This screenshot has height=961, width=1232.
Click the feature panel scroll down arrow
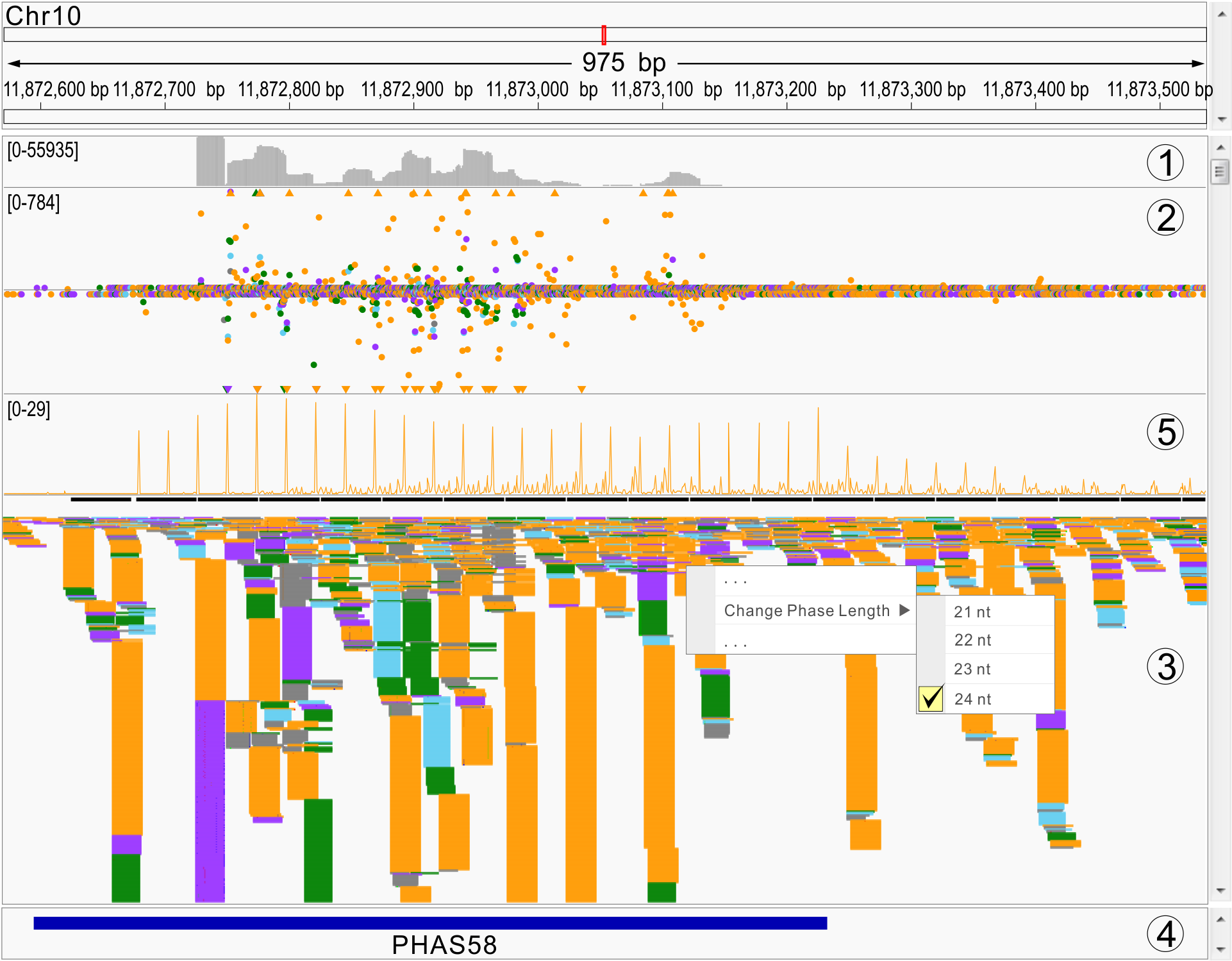coord(1220,949)
